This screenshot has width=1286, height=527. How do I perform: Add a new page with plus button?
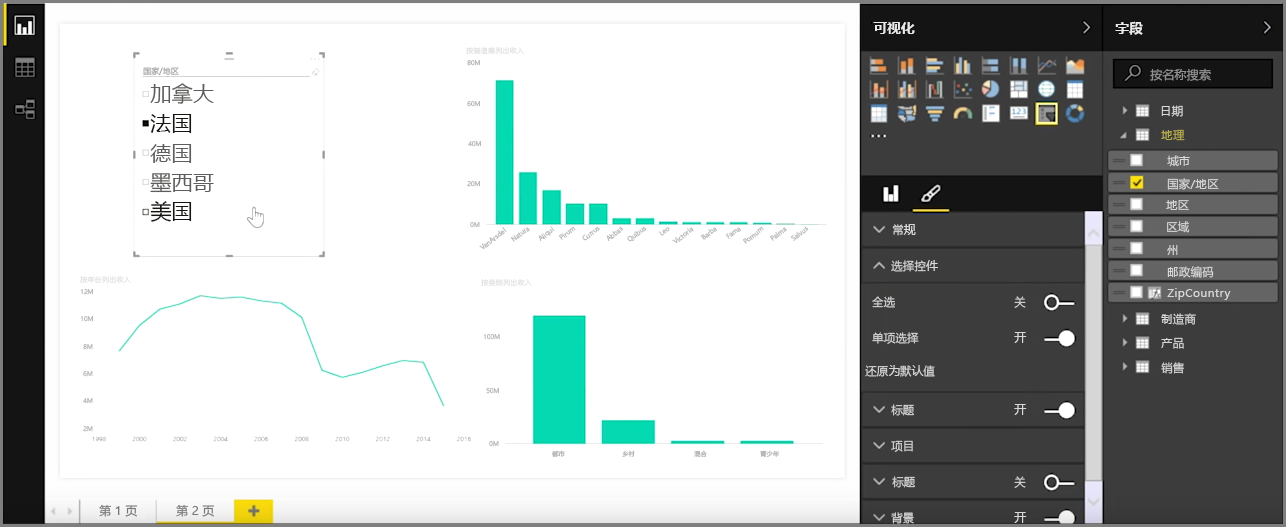pos(253,510)
